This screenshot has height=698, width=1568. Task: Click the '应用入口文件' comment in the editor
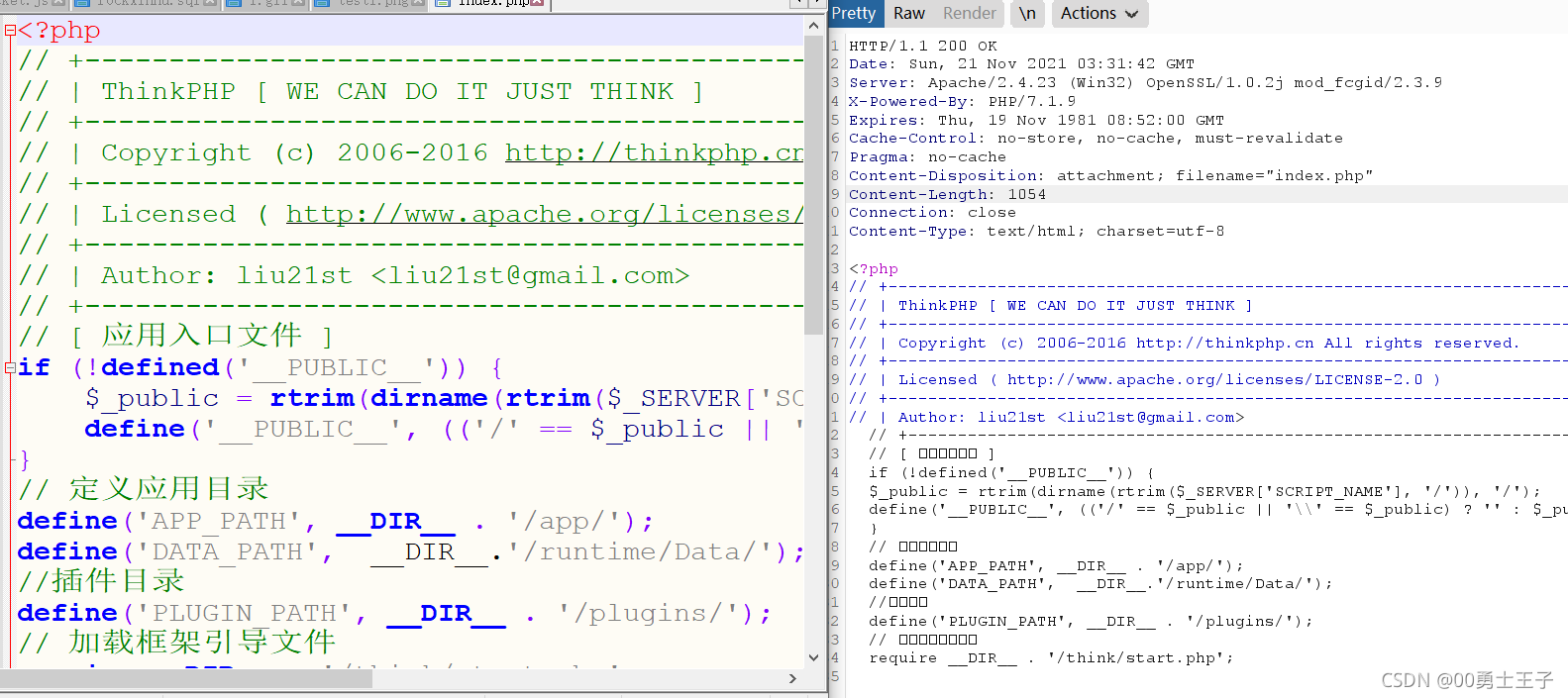175,336
